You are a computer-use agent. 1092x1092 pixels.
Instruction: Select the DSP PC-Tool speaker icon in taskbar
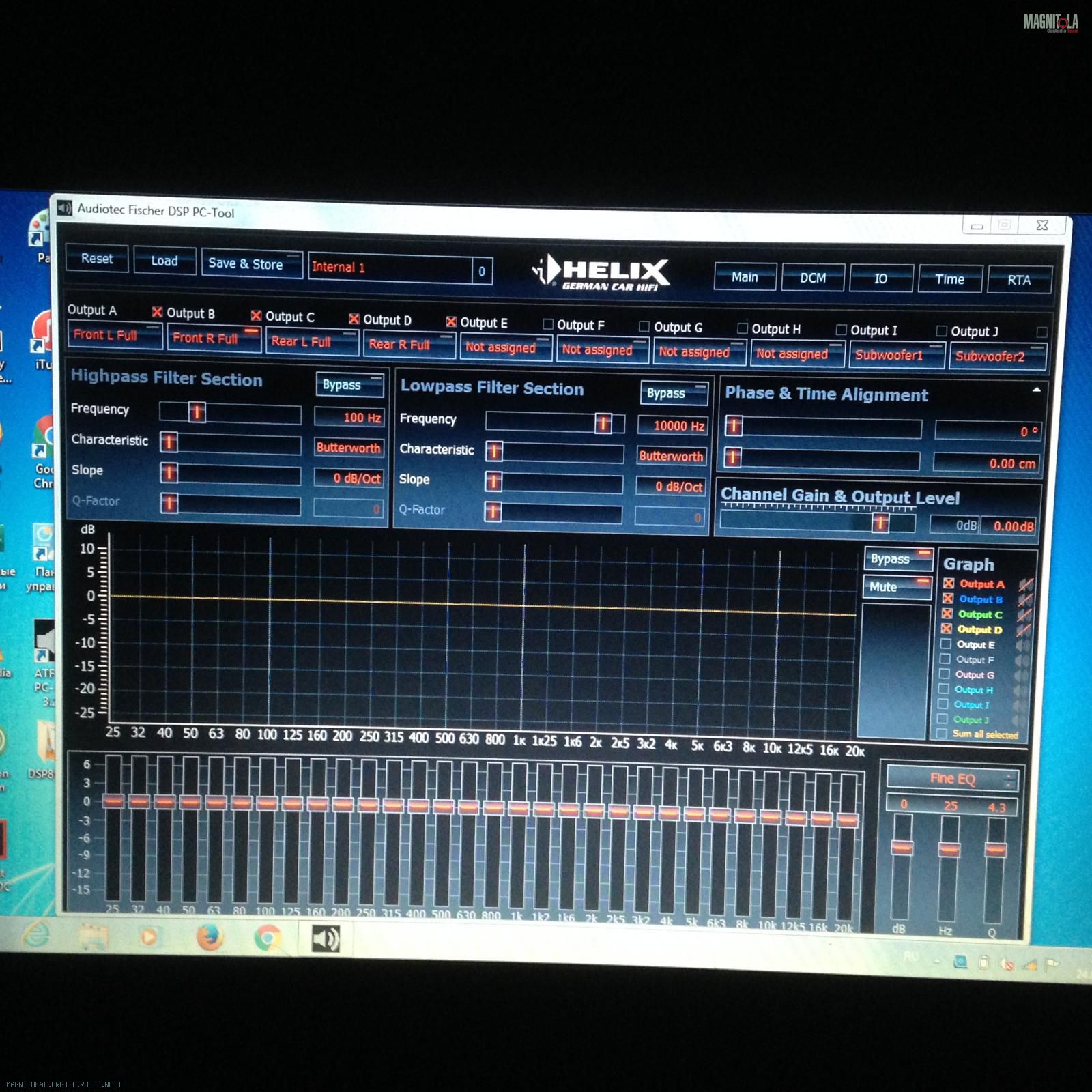point(326,939)
